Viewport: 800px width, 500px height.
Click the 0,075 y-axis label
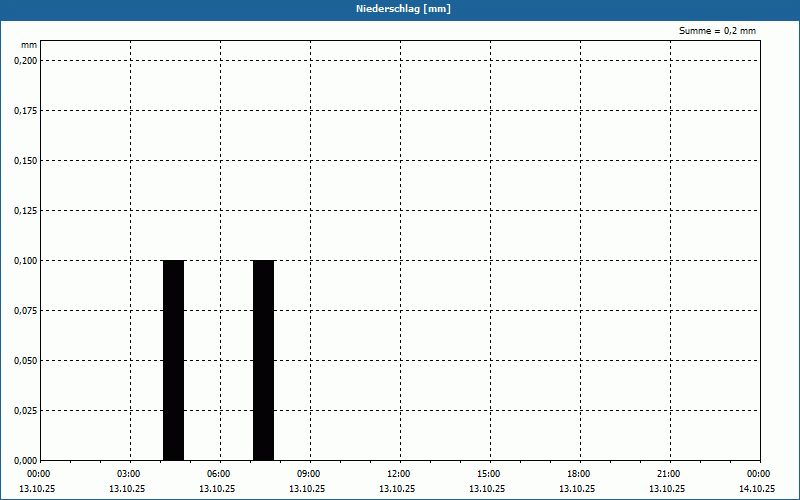tap(26, 310)
